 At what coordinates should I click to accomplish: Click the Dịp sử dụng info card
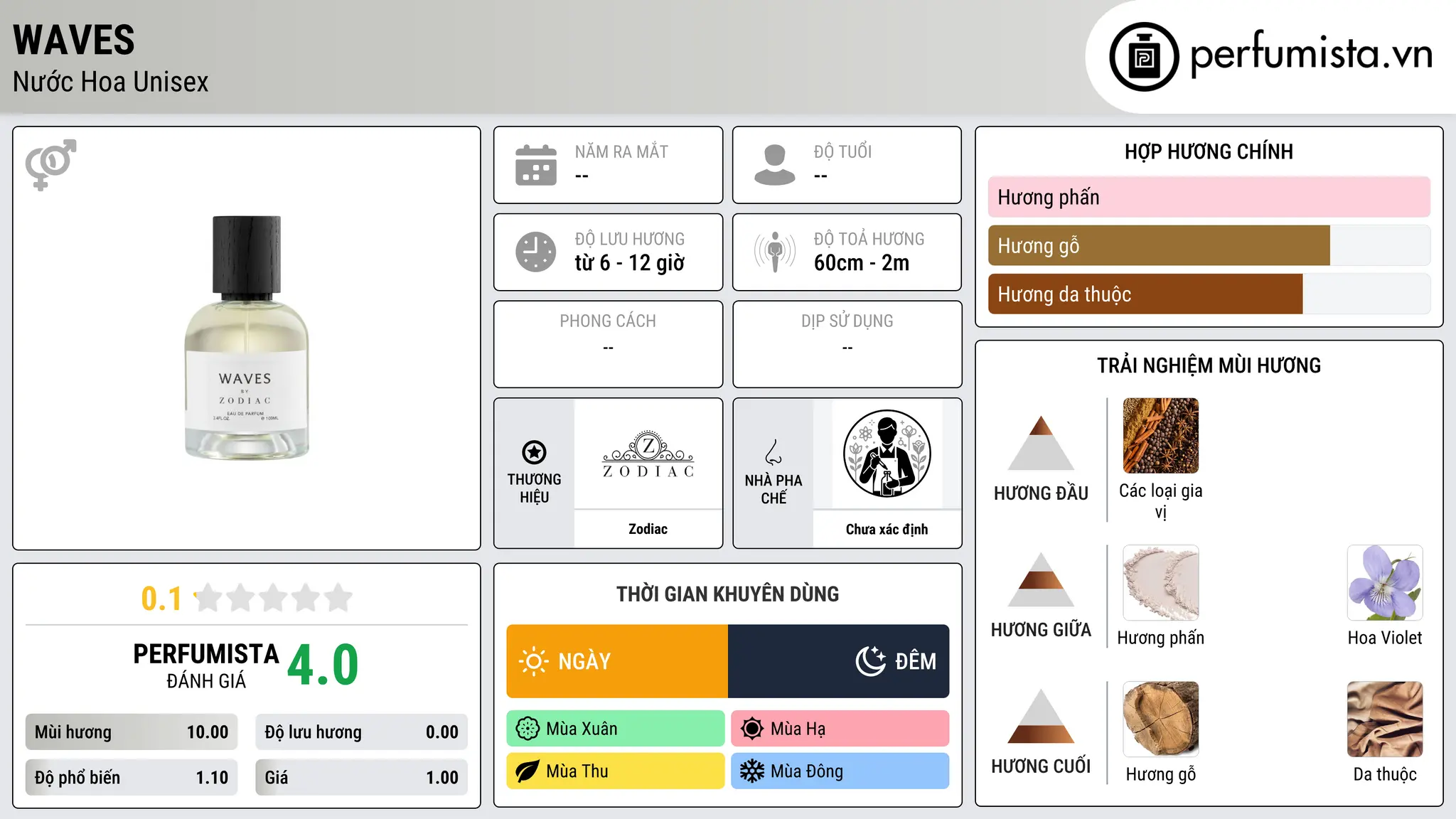coord(847,344)
